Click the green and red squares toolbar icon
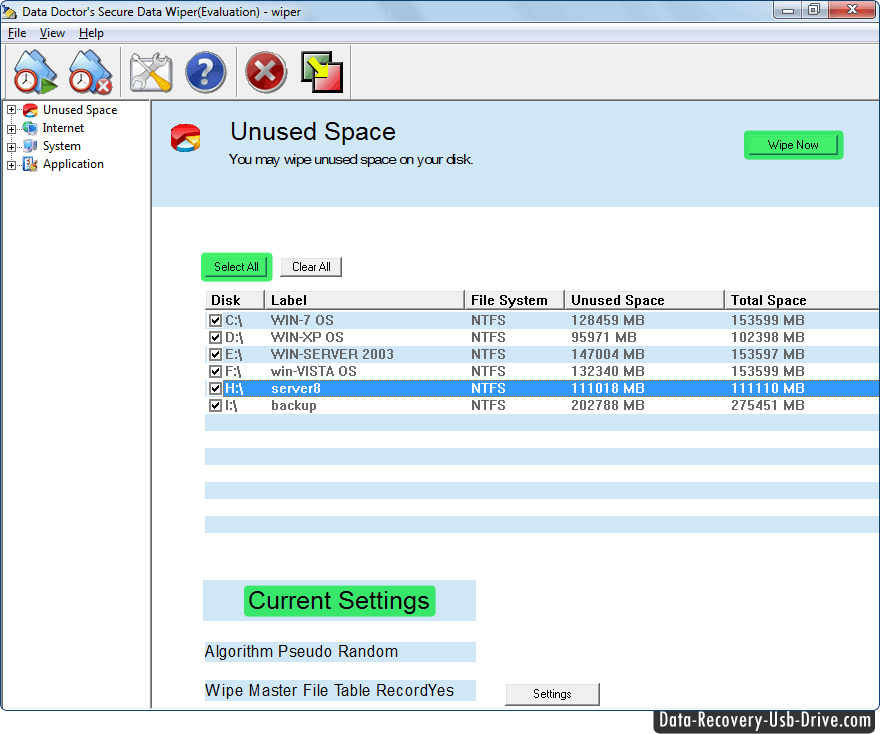Screen dimensions: 880x734 point(322,72)
